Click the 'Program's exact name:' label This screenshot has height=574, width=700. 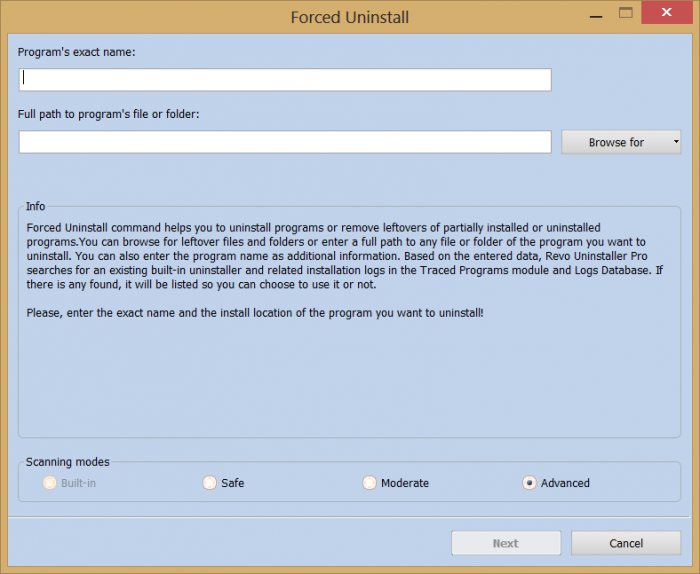pos(76,52)
